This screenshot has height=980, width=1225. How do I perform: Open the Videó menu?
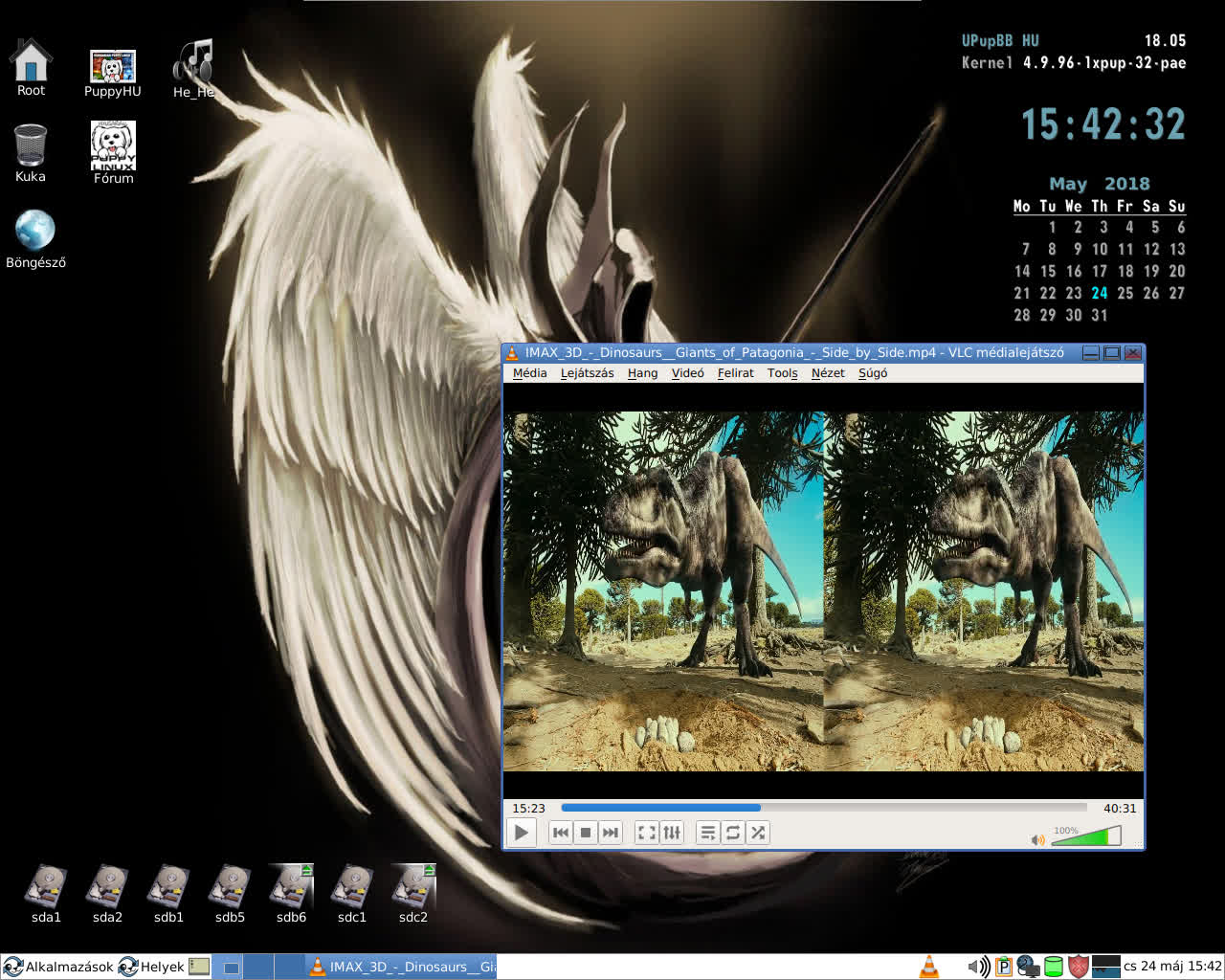688,373
